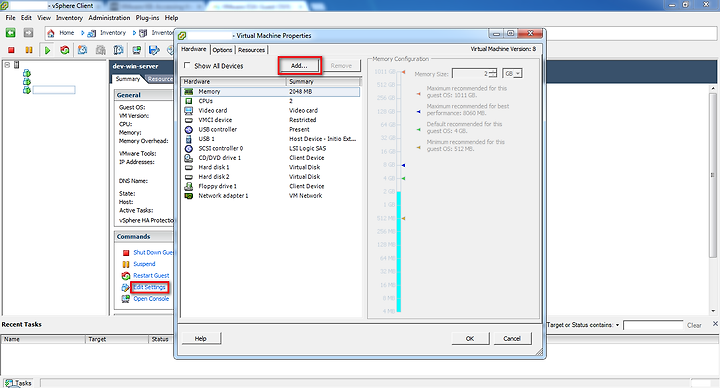Click the Reset VM toolbar icon
The width and height of the screenshot is (720, 388).
pyautogui.click(x=65, y=50)
